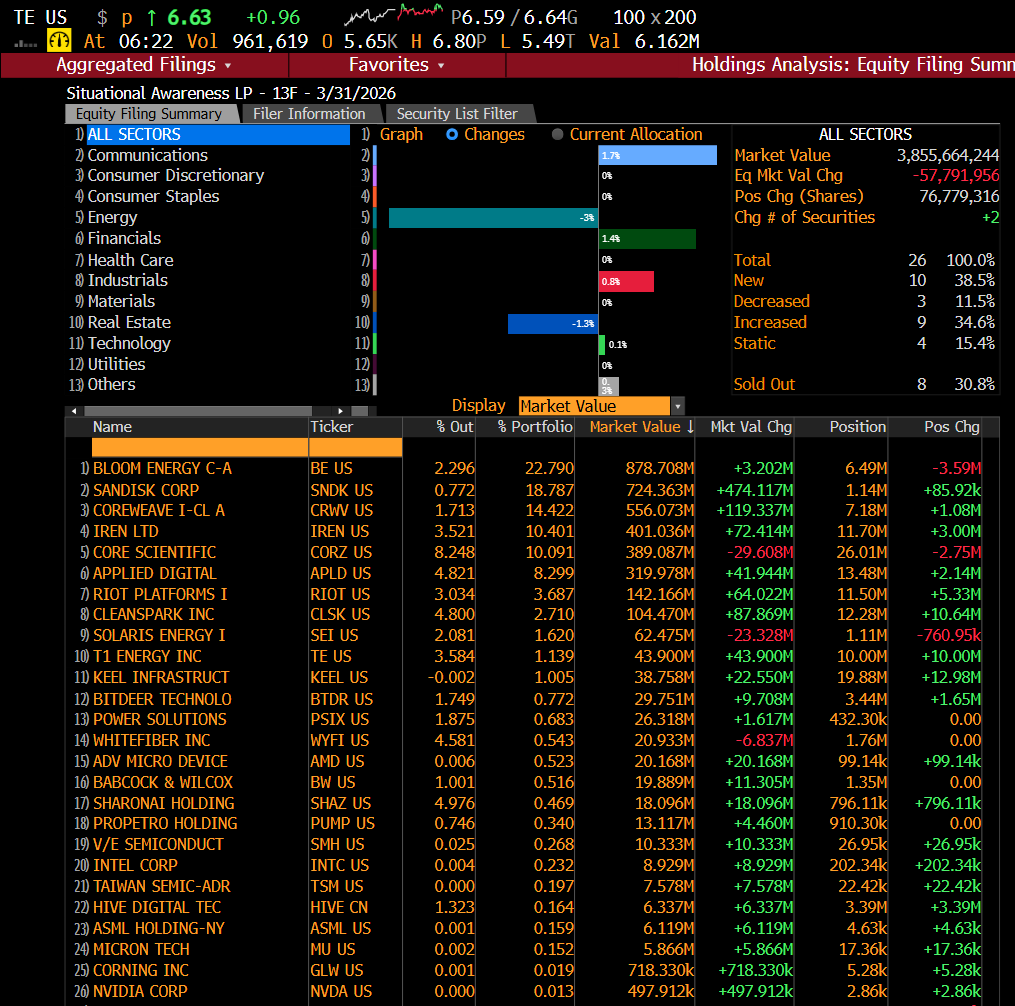Click the Display Market Value combo box
The height and width of the screenshot is (1006, 1015).
click(x=594, y=406)
